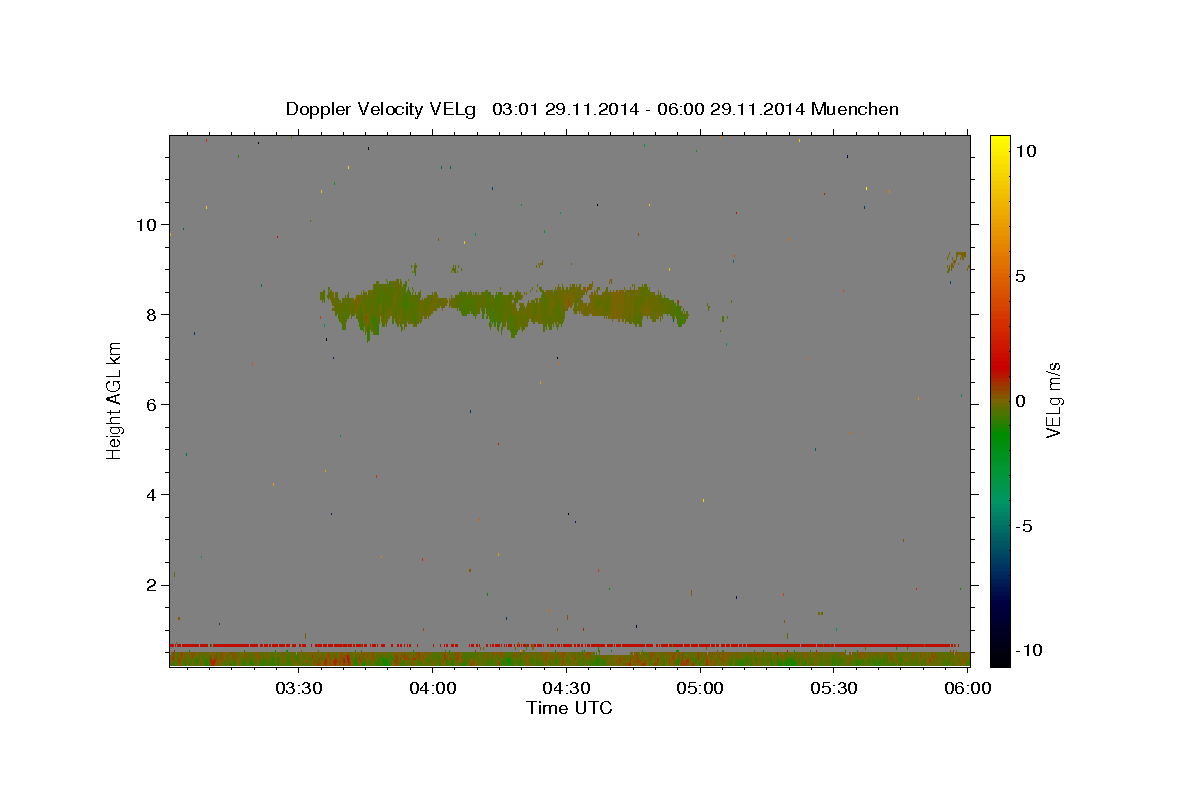Click the height tick label 4
The image size is (1200, 800).
(x=153, y=495)
